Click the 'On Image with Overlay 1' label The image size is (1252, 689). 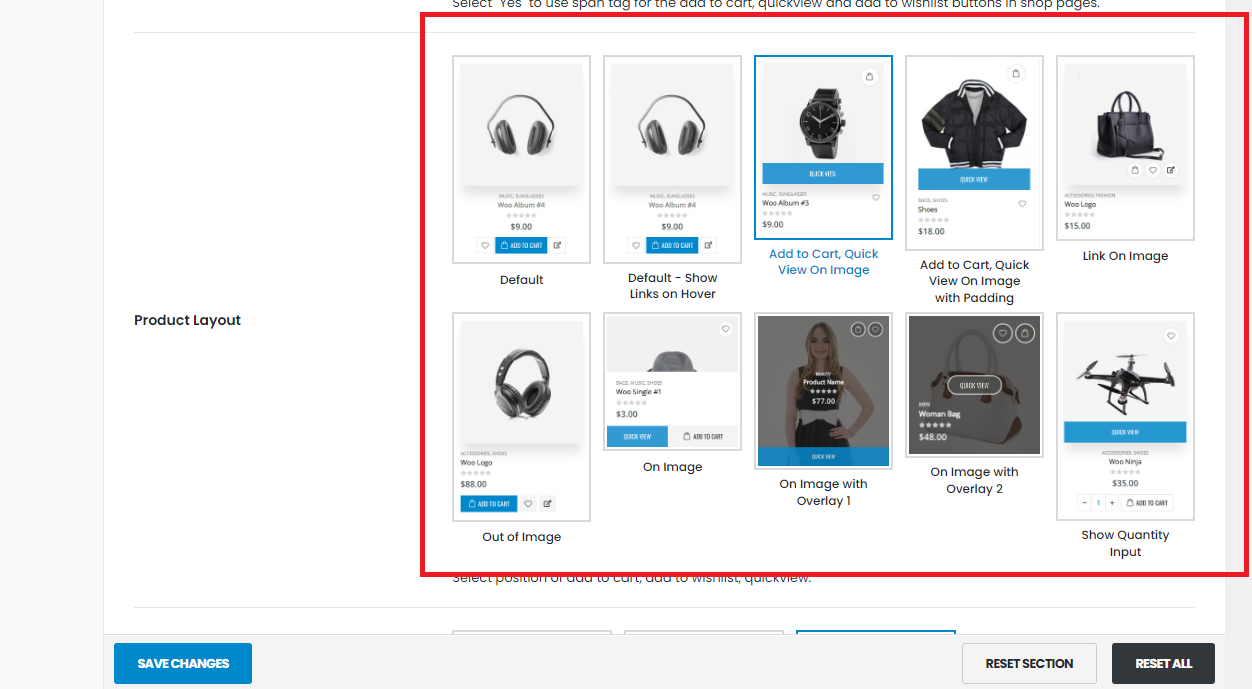823,492
